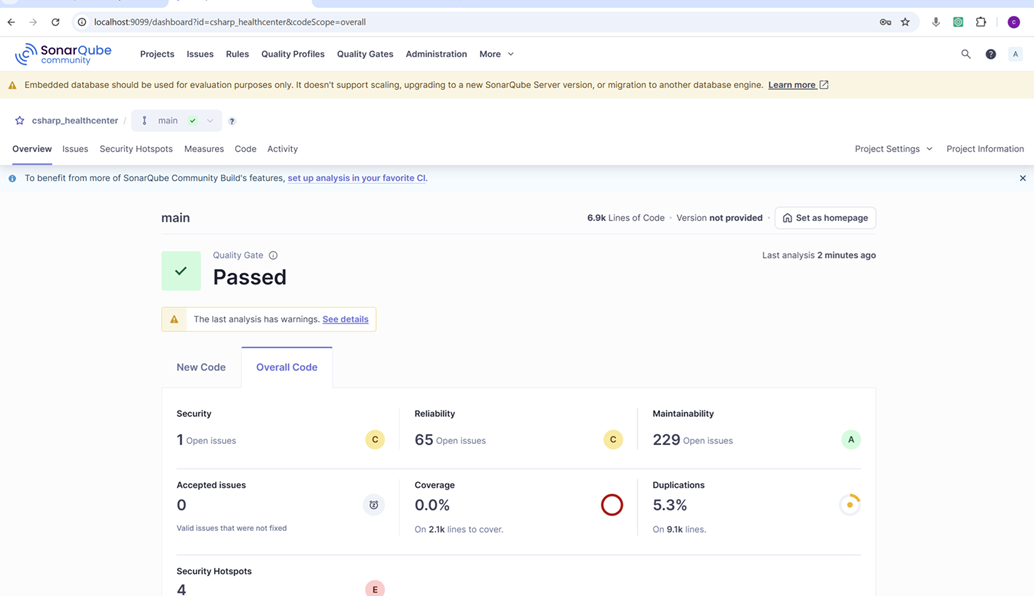Screen dimensions: 1034x596
Task: Open the search magnifier icon
Action: (x=965, y=54)
